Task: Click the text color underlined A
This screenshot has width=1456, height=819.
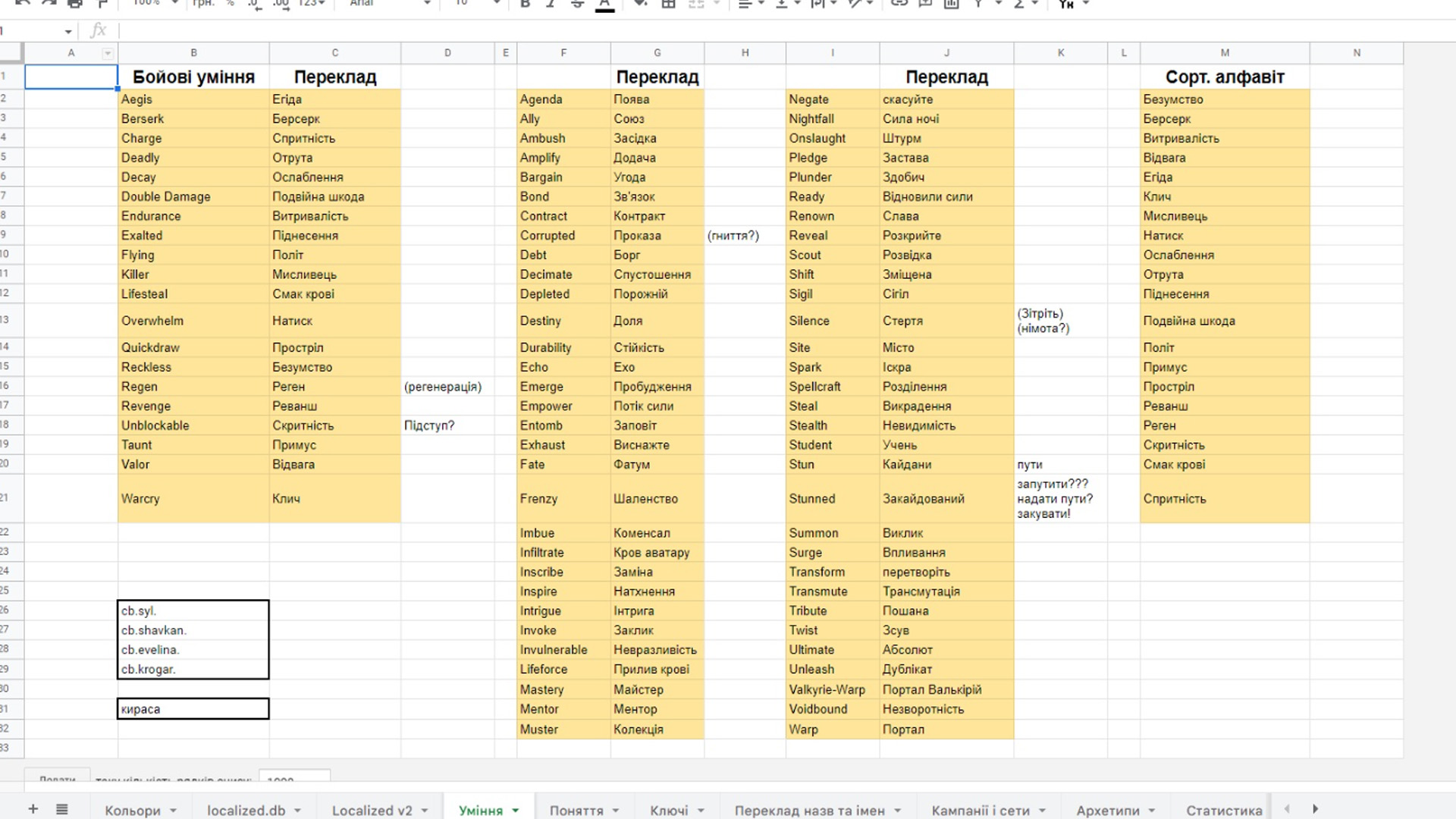Action: [604, 5]
